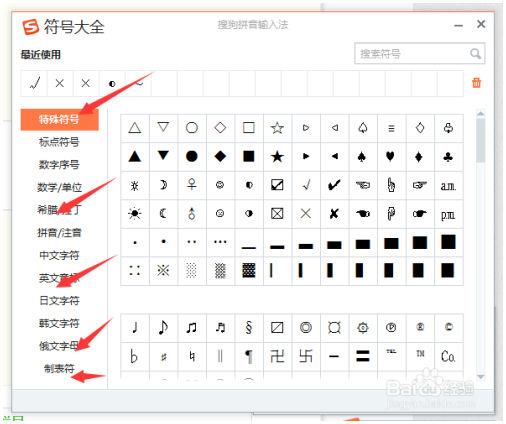Insert the pilcrow paragraph symbol
Image resolution: width=506 pixels, height=424 pixels.
pyautogui.click(x=249, y=357)
